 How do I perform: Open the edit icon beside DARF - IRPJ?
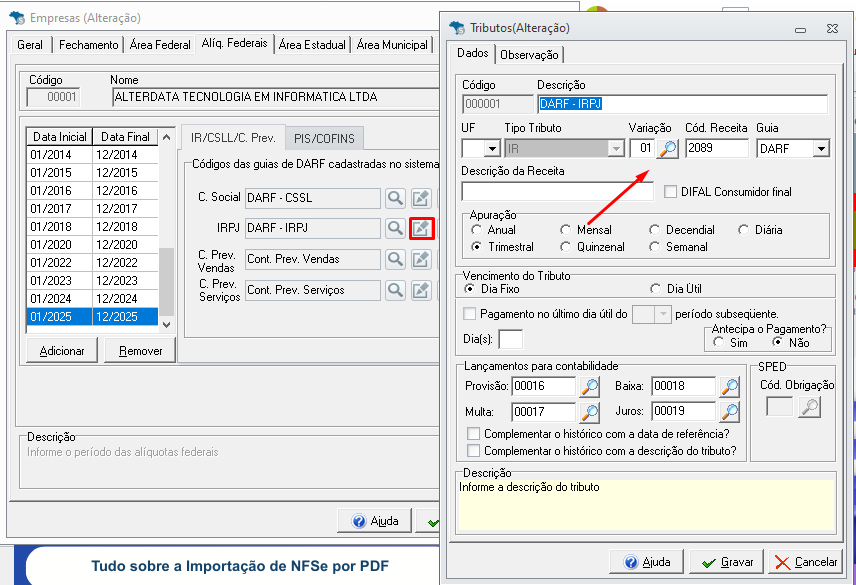tap(421, 228)
